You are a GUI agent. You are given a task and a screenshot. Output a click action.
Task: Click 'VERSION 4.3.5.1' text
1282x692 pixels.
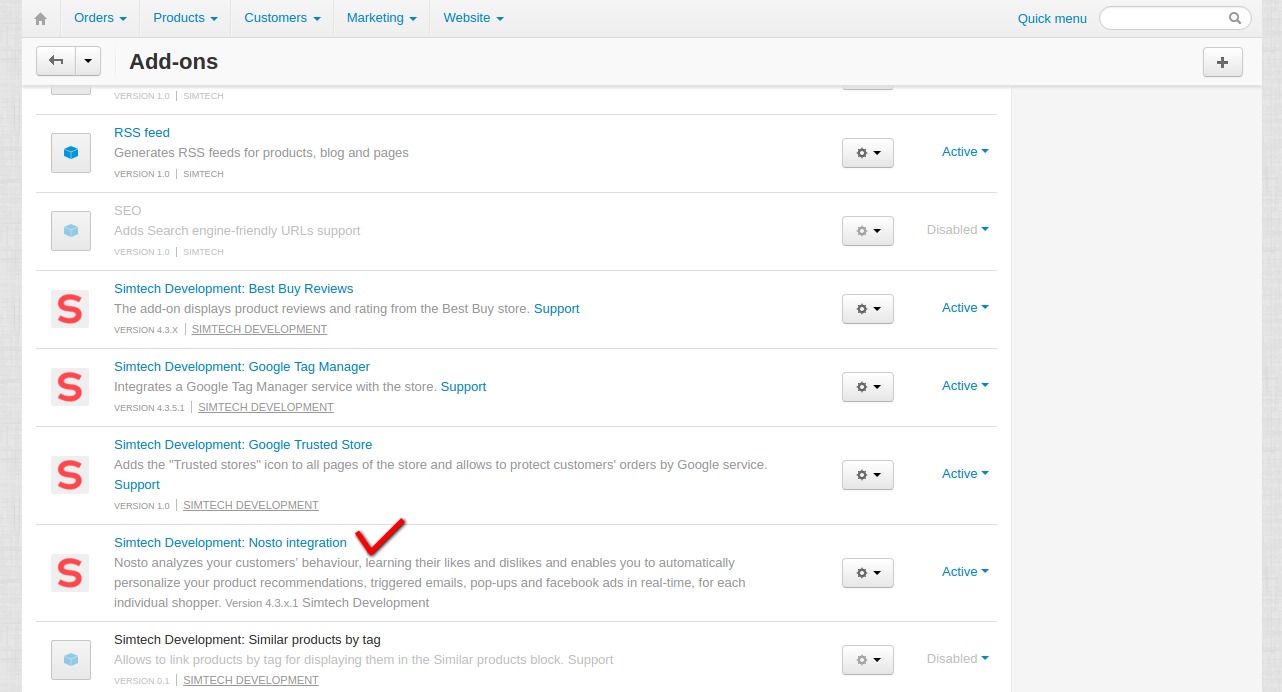[x=150, y=408]
